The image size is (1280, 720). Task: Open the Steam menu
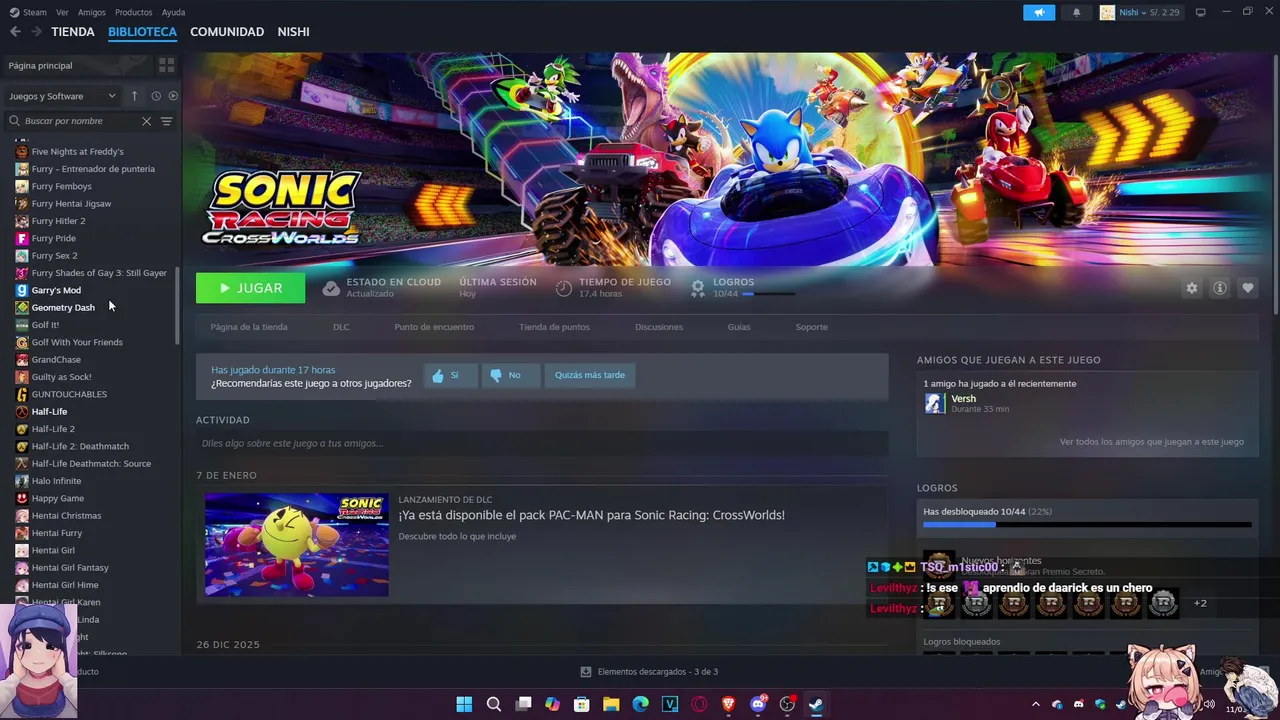34,12
